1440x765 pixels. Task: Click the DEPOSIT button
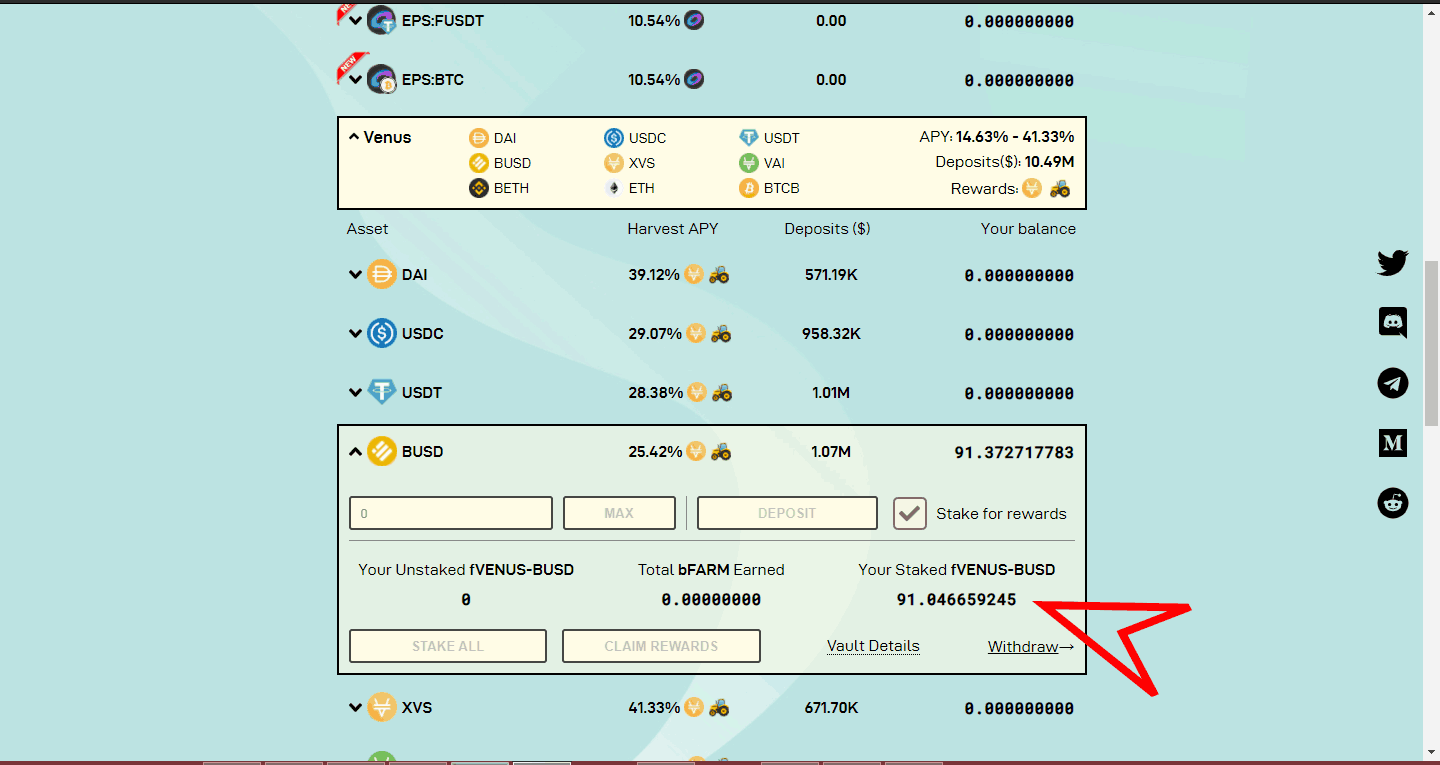point(787,513)
